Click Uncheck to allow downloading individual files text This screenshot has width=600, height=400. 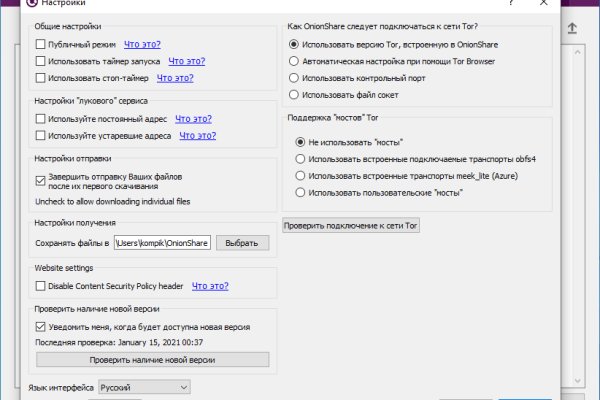pyautogui.click(x=112, y=202)
